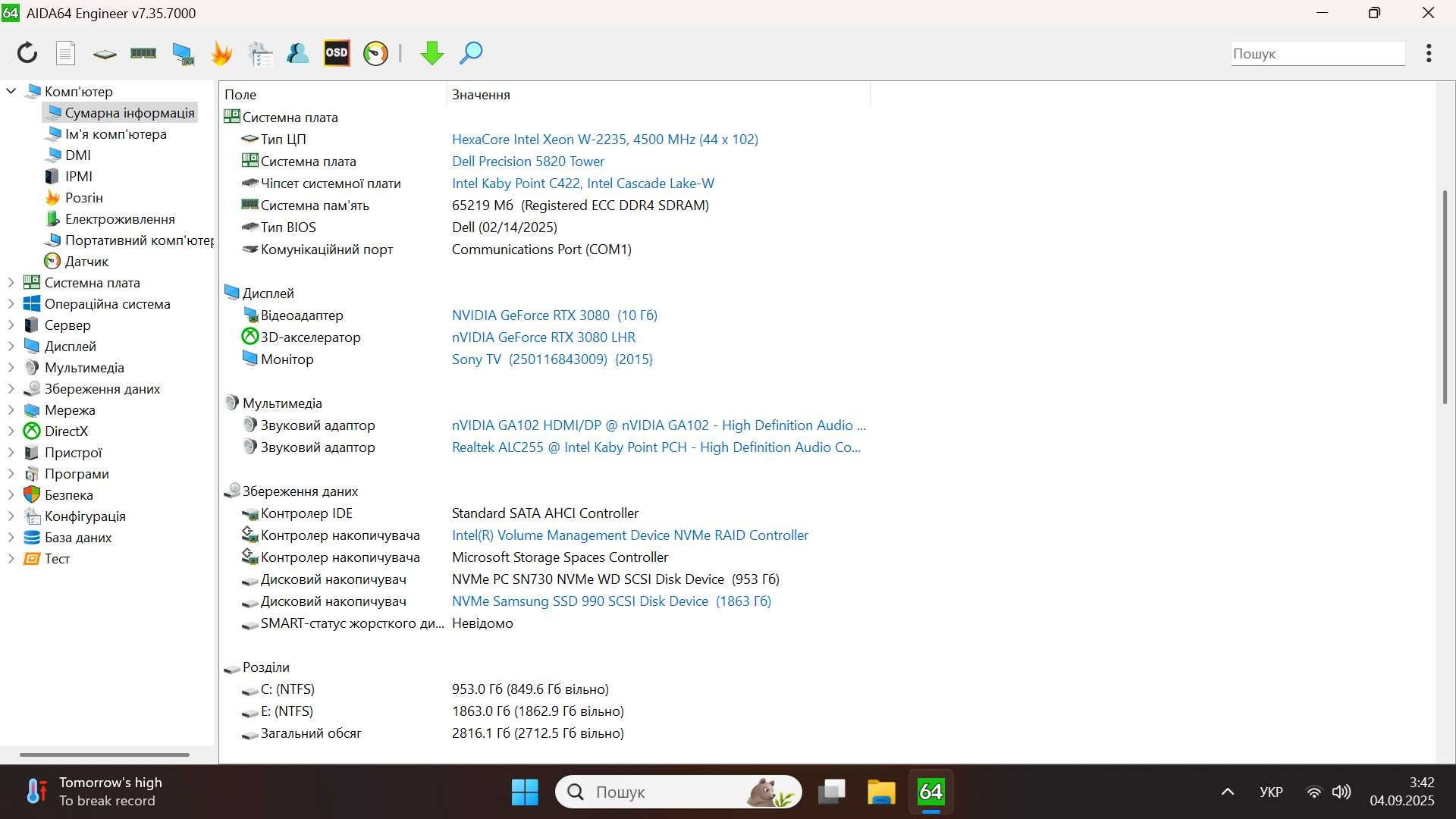Select the NVMe PC SN730 disk row

(510, 579)
